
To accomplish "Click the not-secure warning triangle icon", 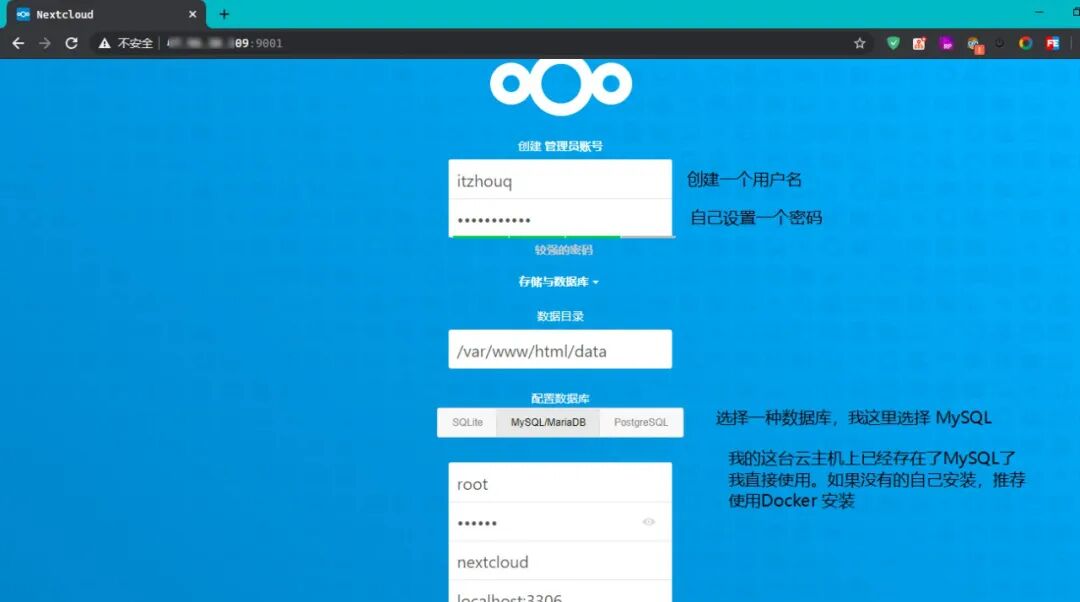I will pos(104,43).
